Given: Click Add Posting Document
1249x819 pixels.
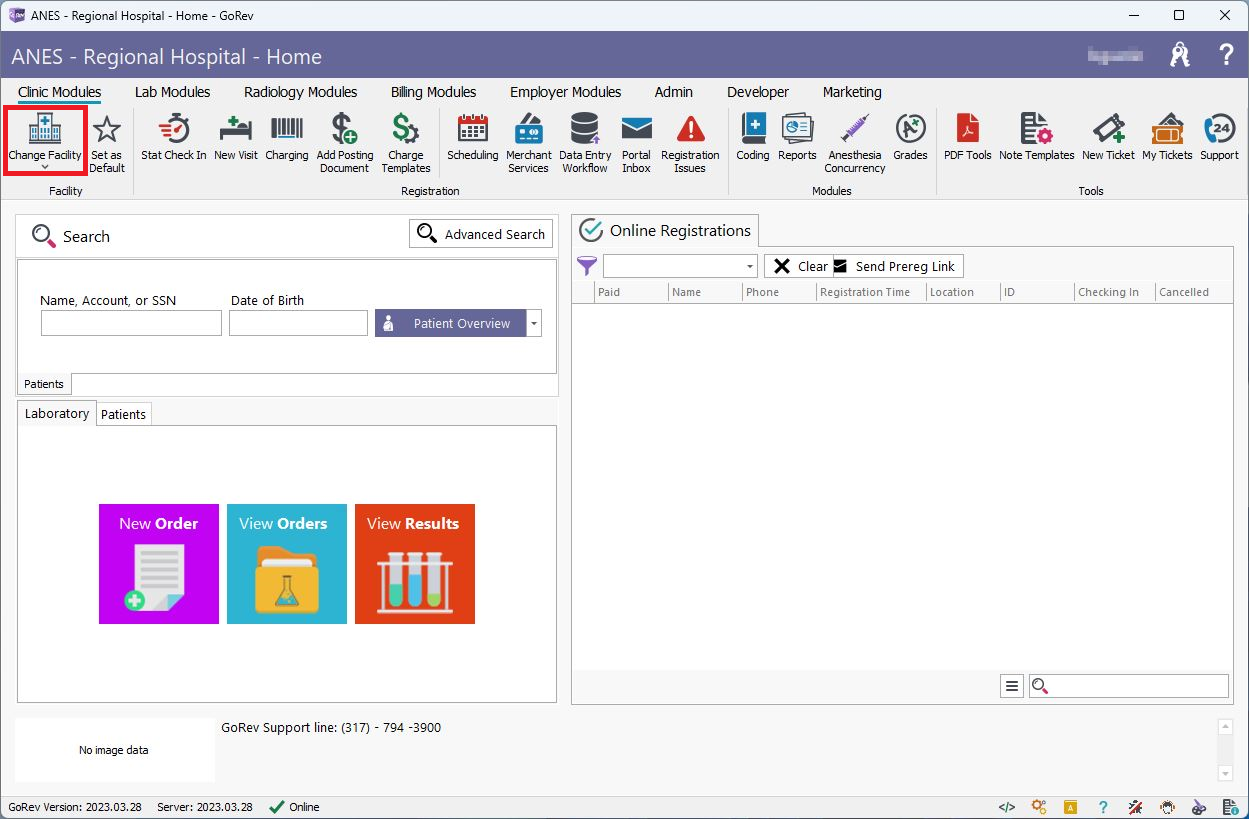Looking at the screenshot, I should click(345, 142).
